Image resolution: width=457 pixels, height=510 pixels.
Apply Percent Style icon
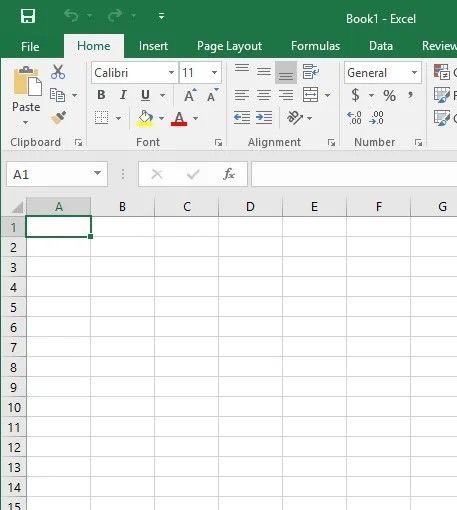389,96
